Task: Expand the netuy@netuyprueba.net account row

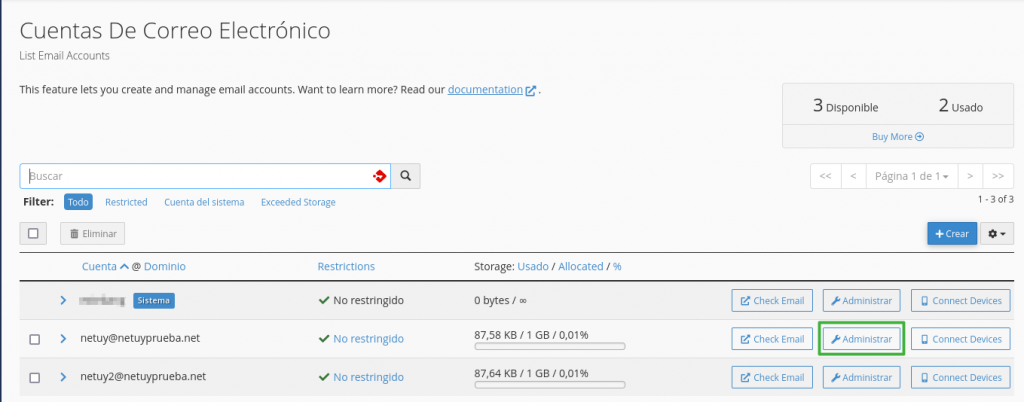Action: [x=62, y=339]
